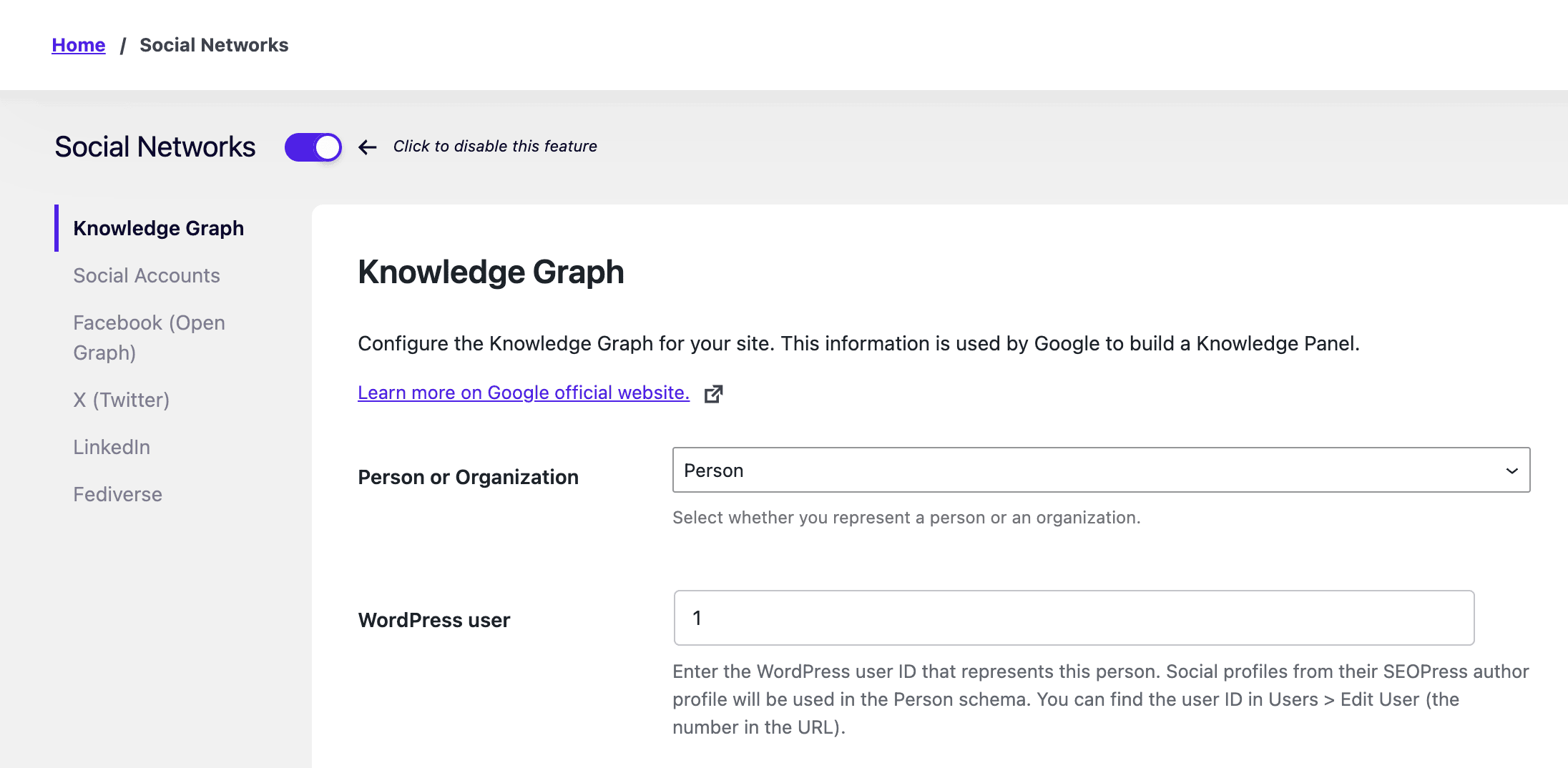Open the LinkedIn settings page
This screenshot has width=1568, height=768.
[x=111, y=447]
